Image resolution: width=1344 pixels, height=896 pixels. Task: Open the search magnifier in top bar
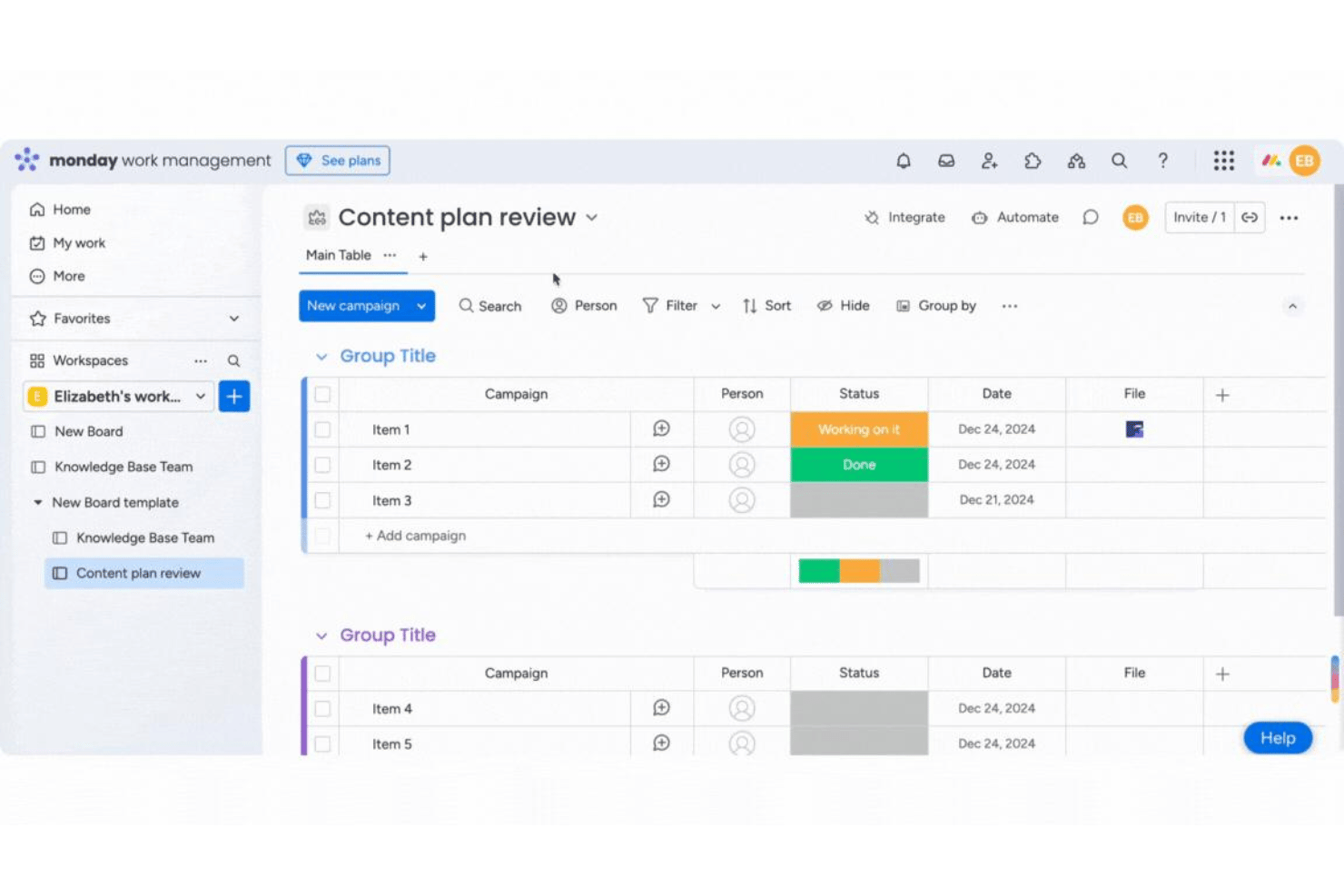click(1119, 161)
